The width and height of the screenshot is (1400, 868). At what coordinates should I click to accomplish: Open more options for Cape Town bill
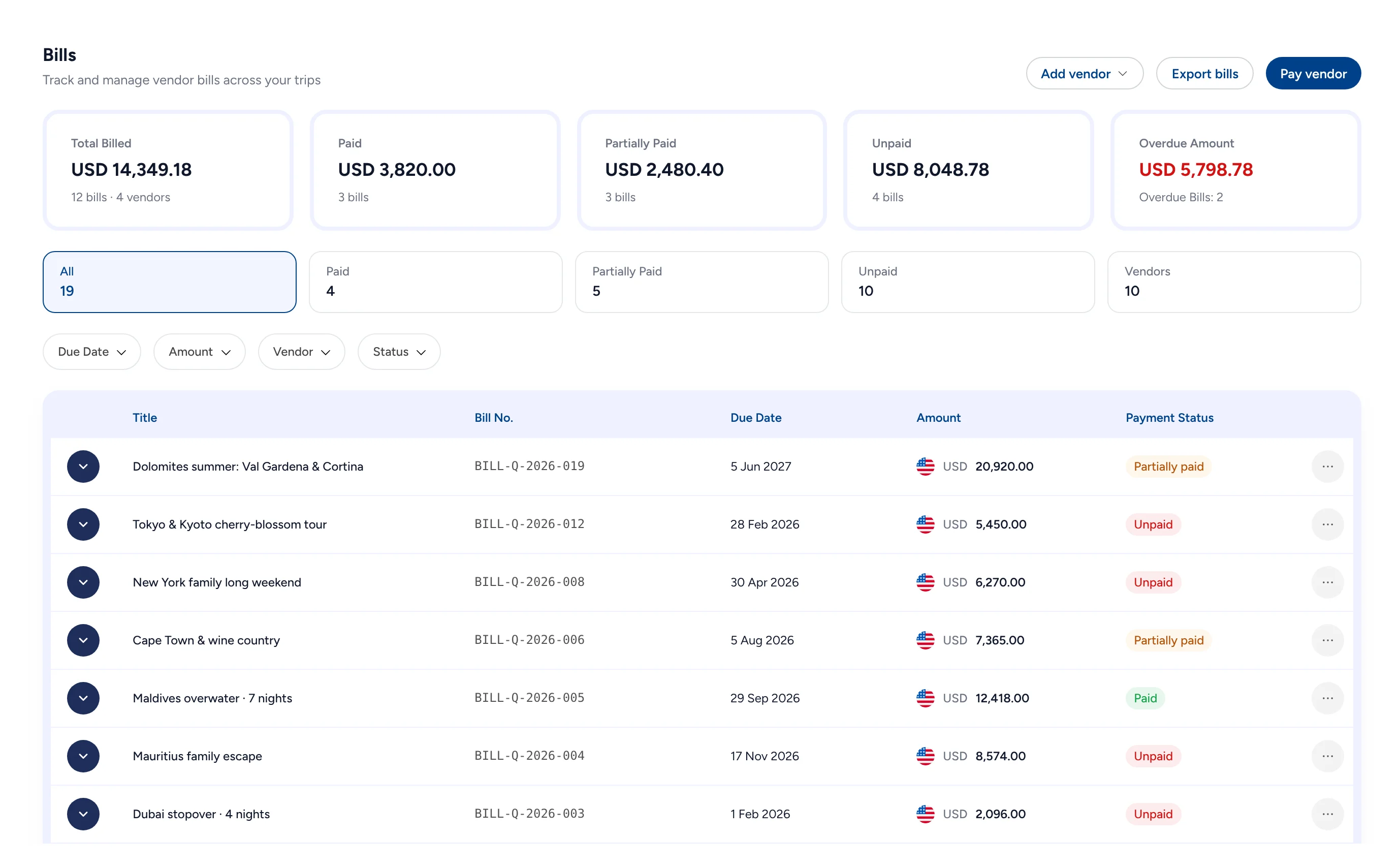point(1327,640)
